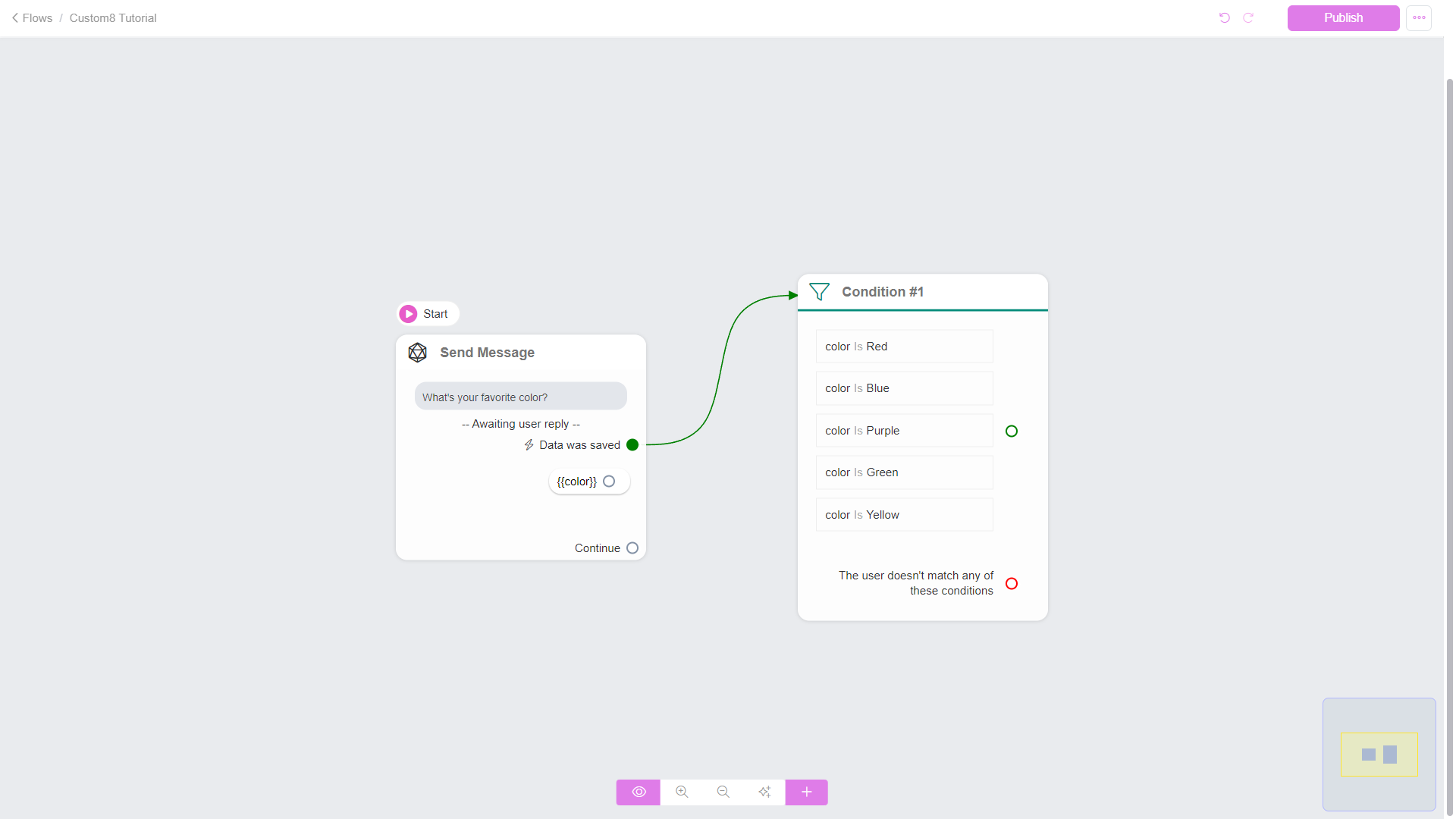Click the redo arrow icon
The height and width of the screenshot is (819, 1456).
(x=1248, y=17)
